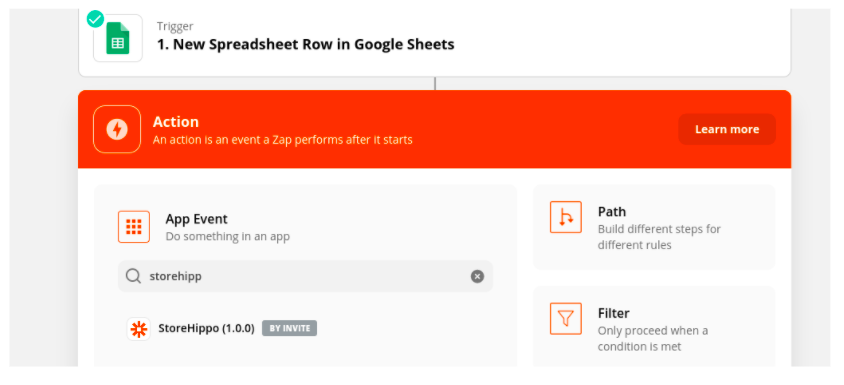Click the green checkmark status badge
The image size is (844, 385).
coord(95,19)
